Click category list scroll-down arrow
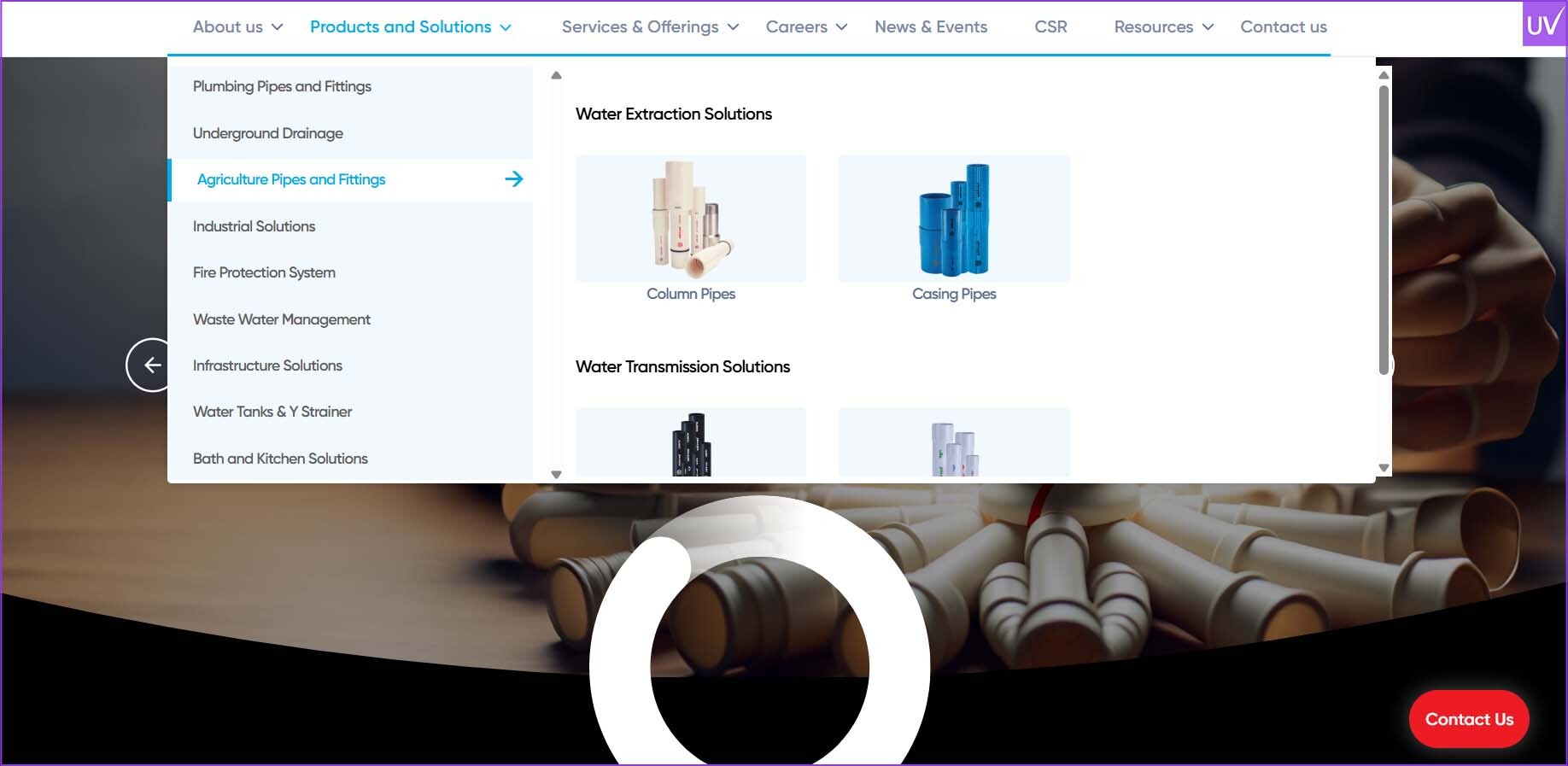The width and height of the screenshot is (1568, 766). [x=556, y=475]
